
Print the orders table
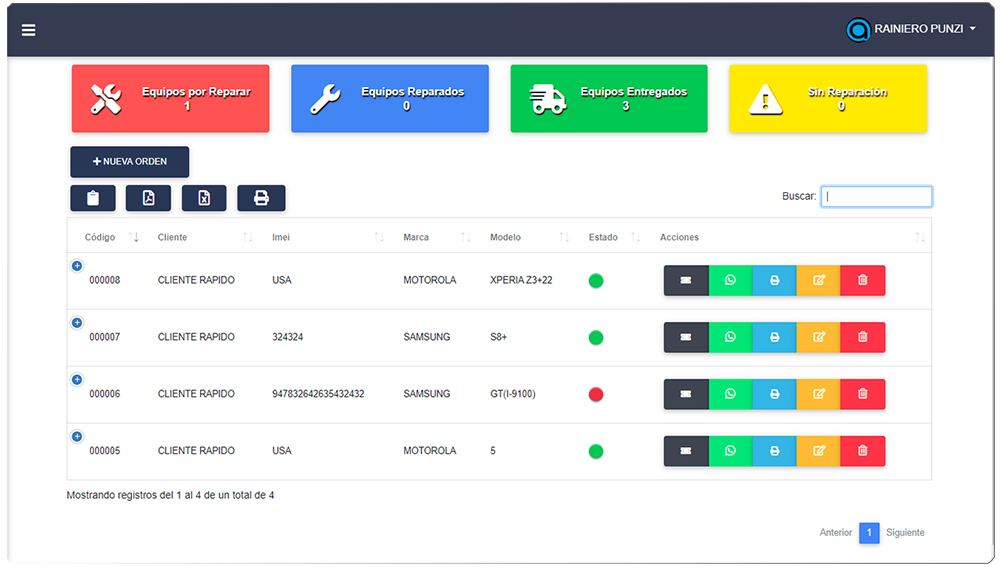261,198
